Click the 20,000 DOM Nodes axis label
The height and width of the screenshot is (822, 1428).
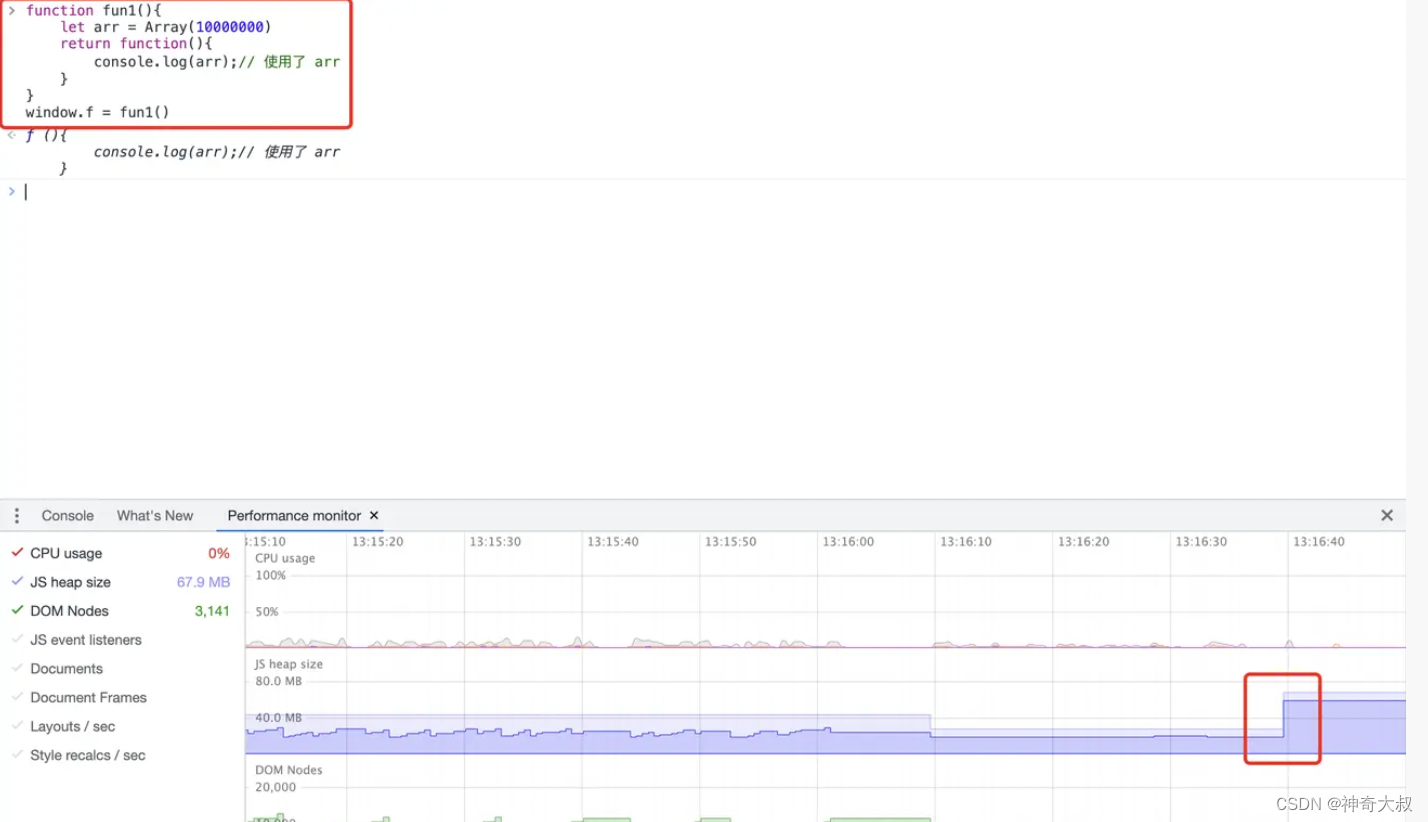(x=276, y=787)
